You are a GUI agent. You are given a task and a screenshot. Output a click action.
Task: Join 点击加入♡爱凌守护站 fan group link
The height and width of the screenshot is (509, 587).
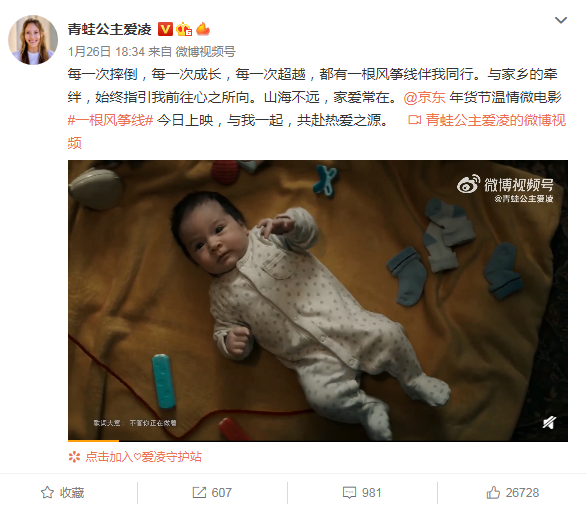pyautogui.click(x=143, y=457)
